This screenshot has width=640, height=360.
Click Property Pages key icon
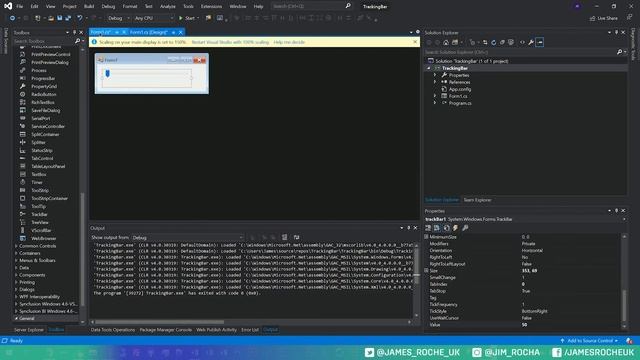coord(464,228)
